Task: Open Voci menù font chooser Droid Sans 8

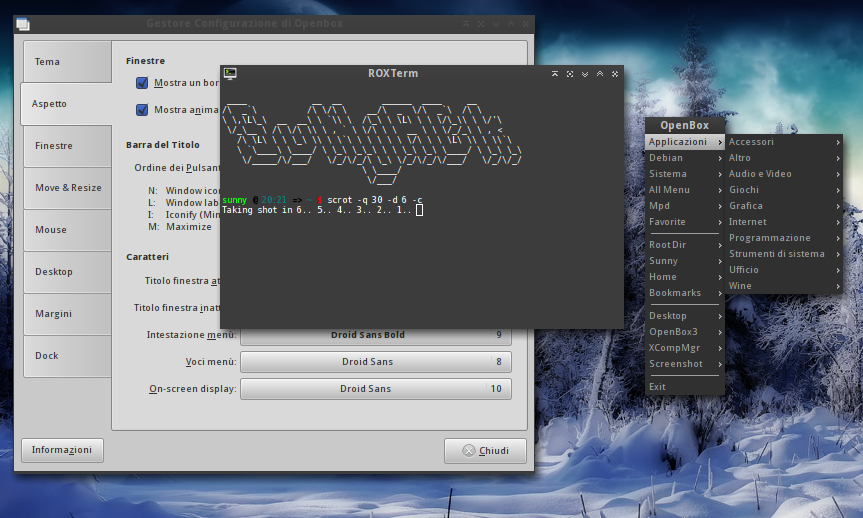Action: click(x=376, y=362)
